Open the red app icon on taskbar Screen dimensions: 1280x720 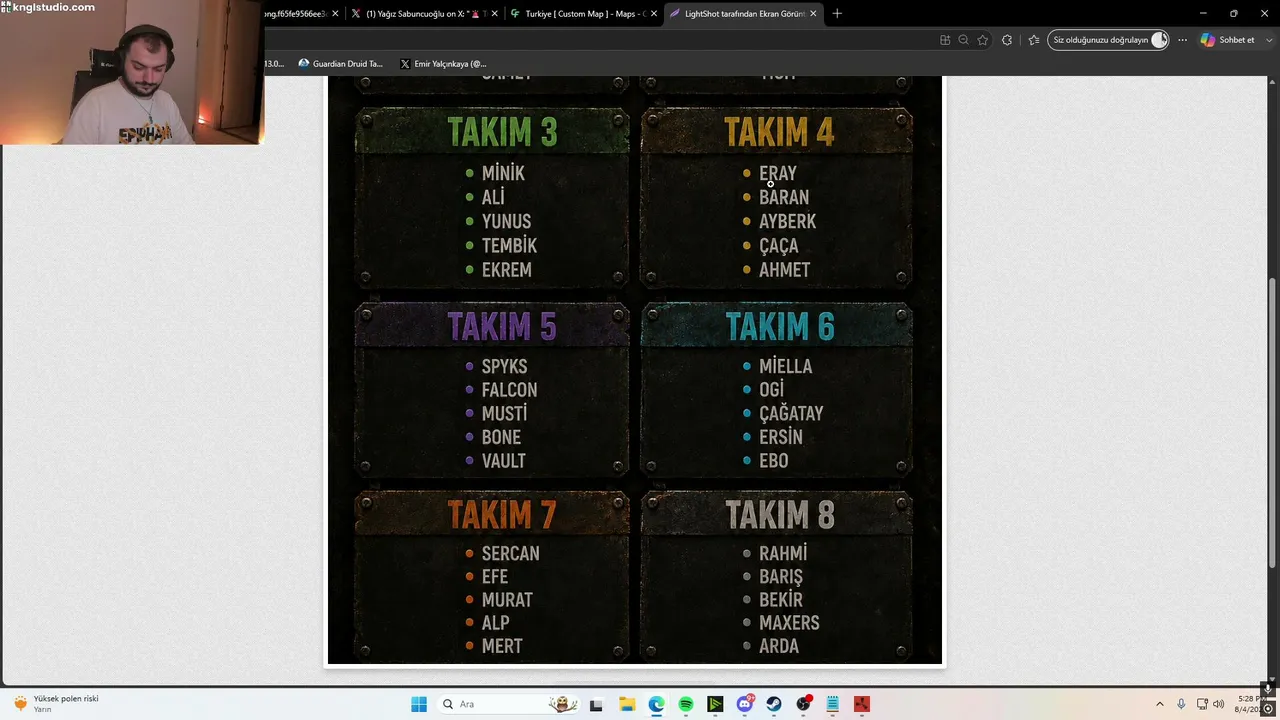(862, 704)
